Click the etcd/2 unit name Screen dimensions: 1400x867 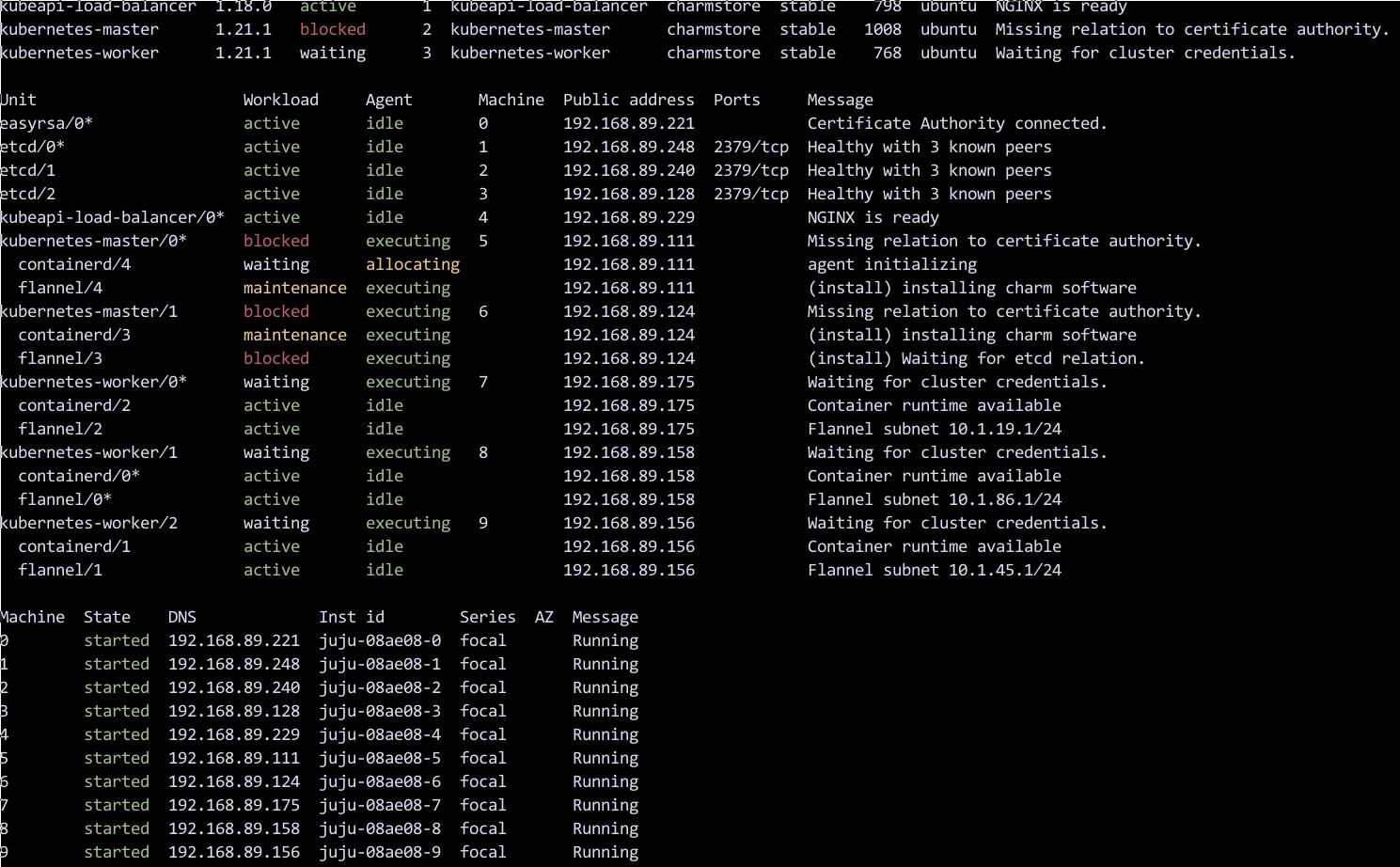27,194
